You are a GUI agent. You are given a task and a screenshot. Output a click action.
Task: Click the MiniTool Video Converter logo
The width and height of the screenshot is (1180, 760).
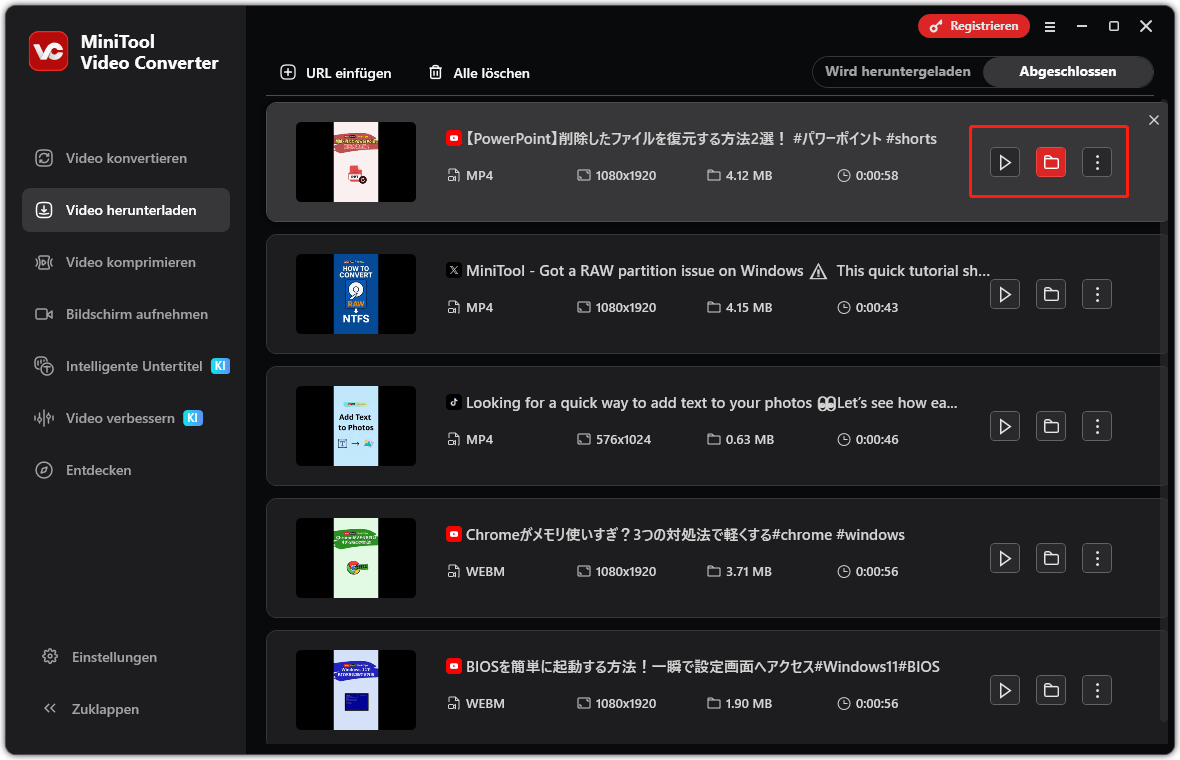pos(48,52)
